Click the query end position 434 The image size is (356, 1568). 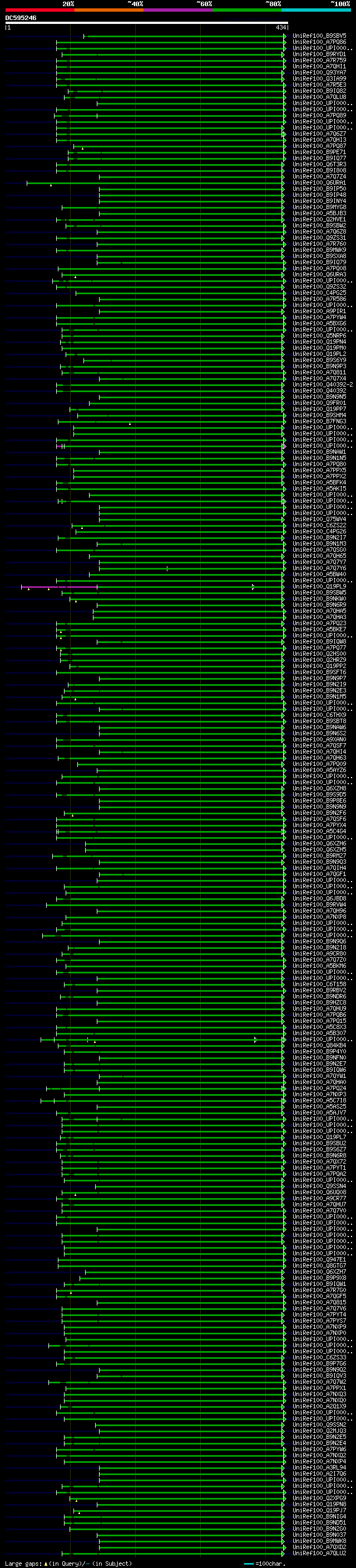click(280, 27)
